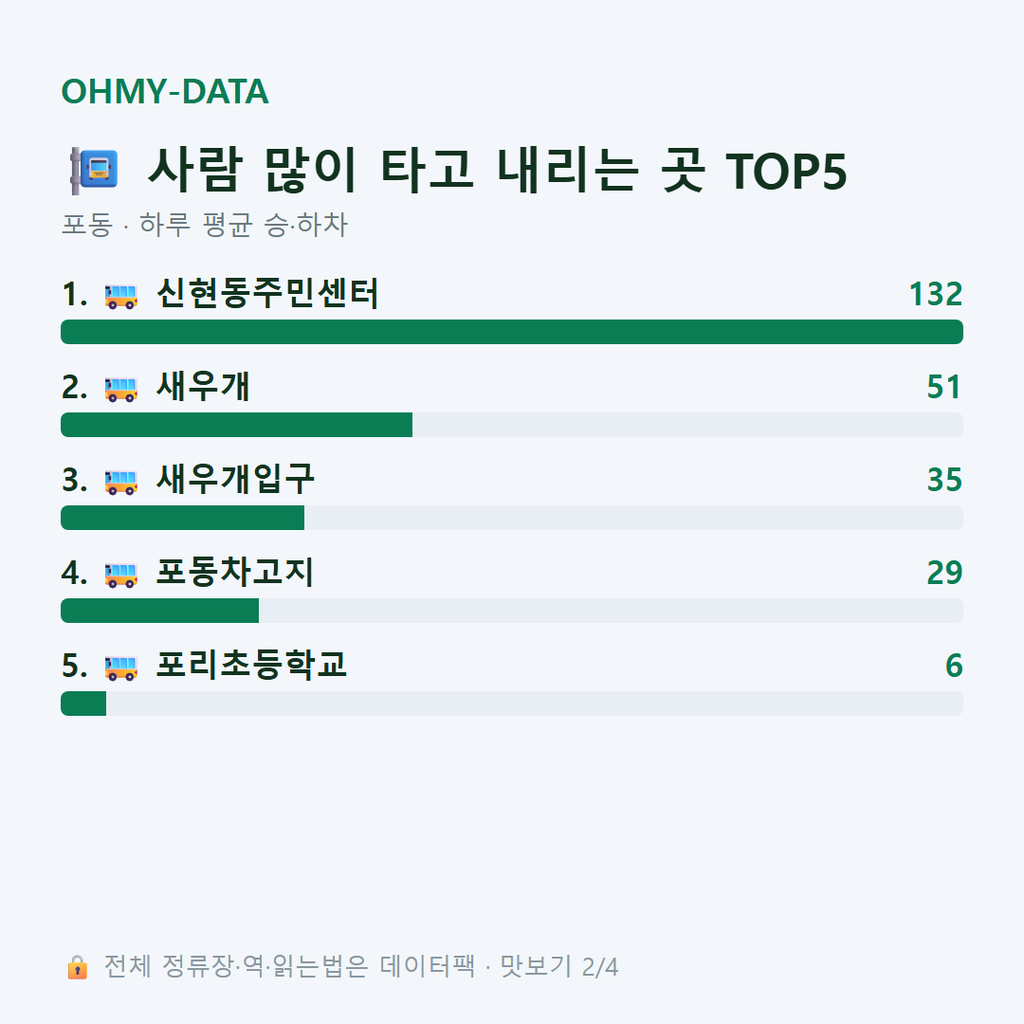Click the 새우개입구 progress bar
The width and height of the screenshot is (1024, 1024).
coord(512,517)
